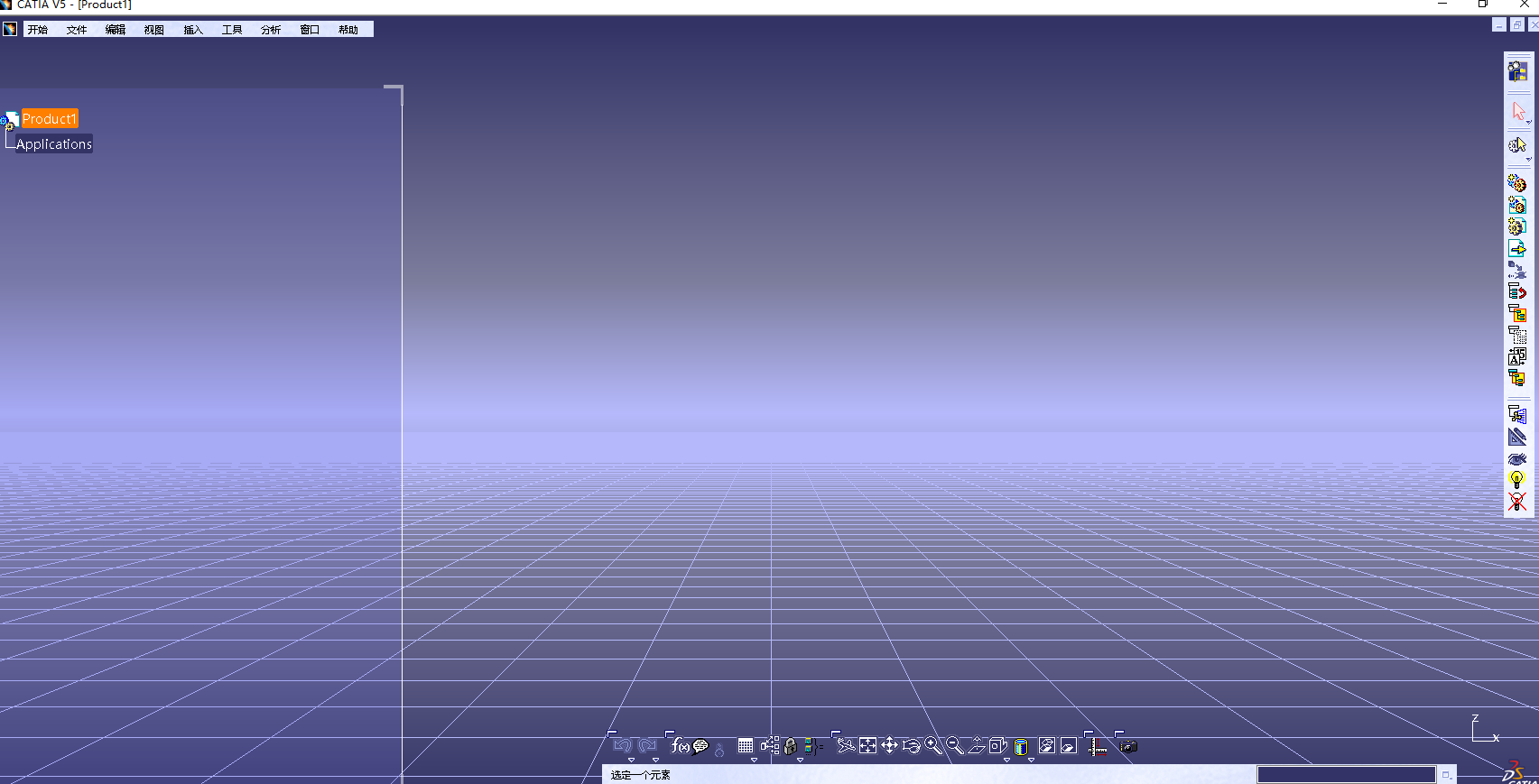1539x784 pixels.
Task: Select the Fit All In tool
Action: 867,746
